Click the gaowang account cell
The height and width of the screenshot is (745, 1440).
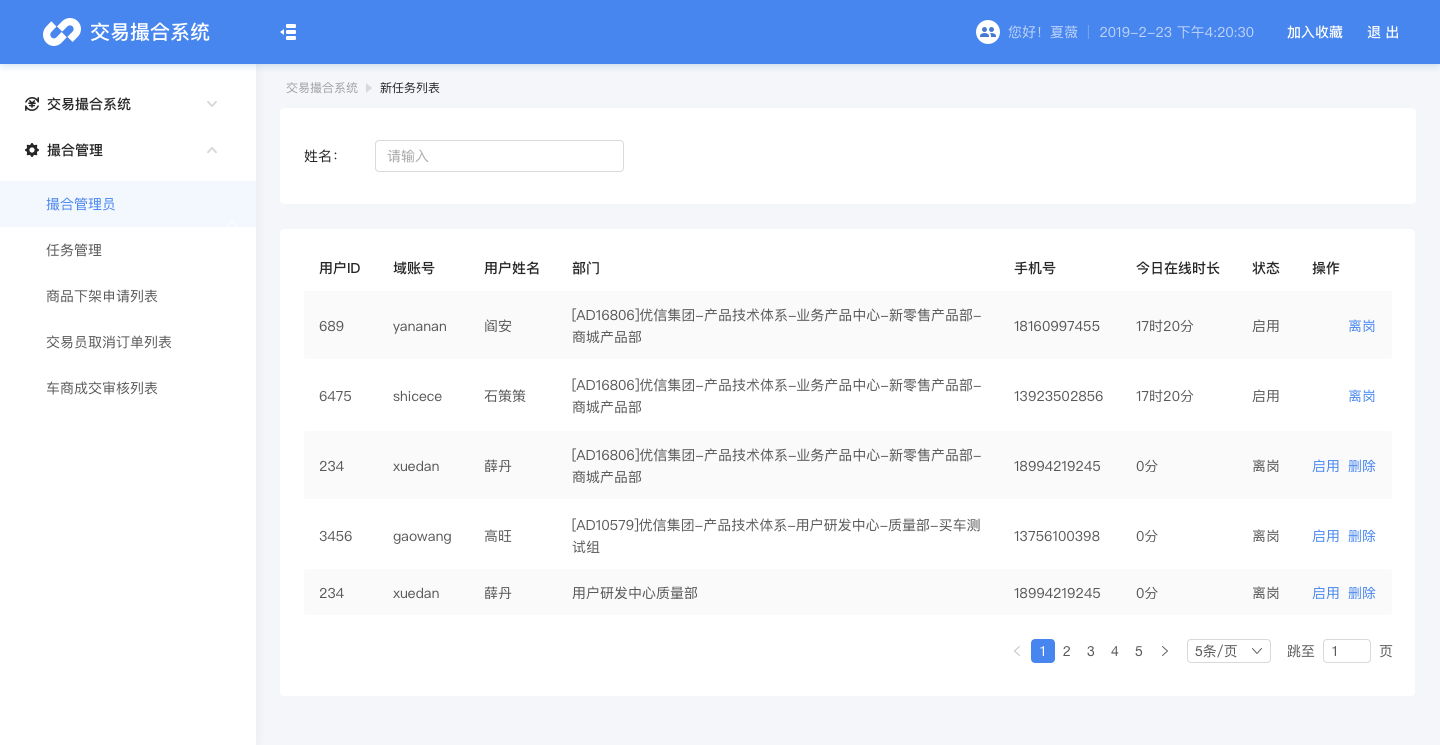click(422, 536)
